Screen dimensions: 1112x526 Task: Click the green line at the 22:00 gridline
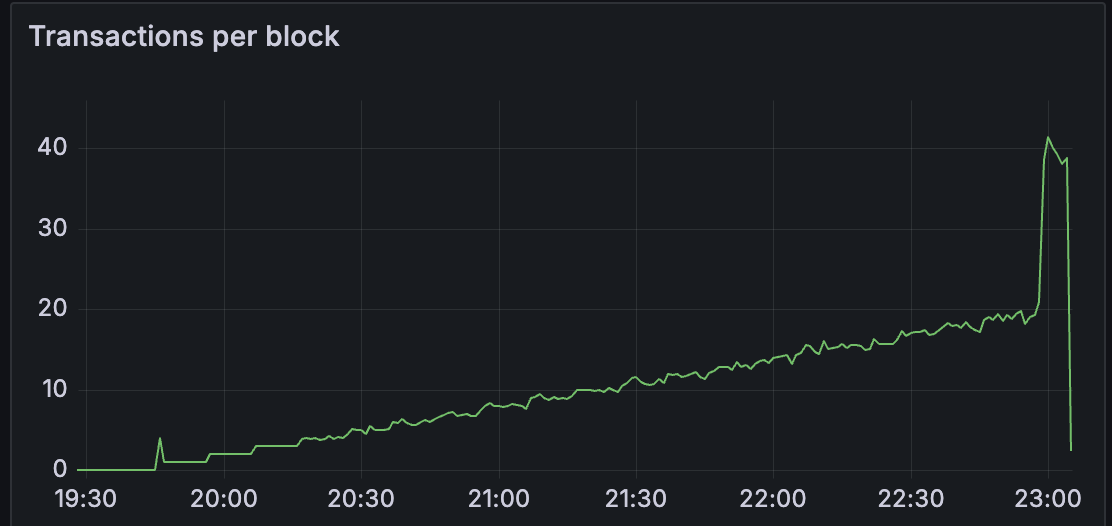(773, 357)
